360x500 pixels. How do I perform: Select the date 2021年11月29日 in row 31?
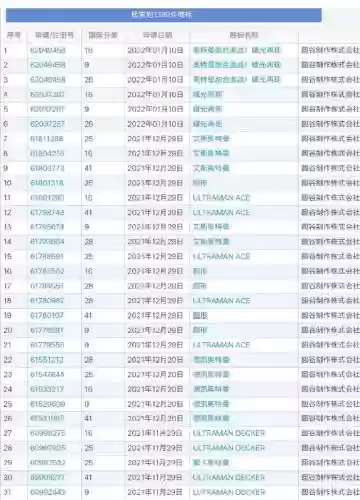[x=155, y=492]
